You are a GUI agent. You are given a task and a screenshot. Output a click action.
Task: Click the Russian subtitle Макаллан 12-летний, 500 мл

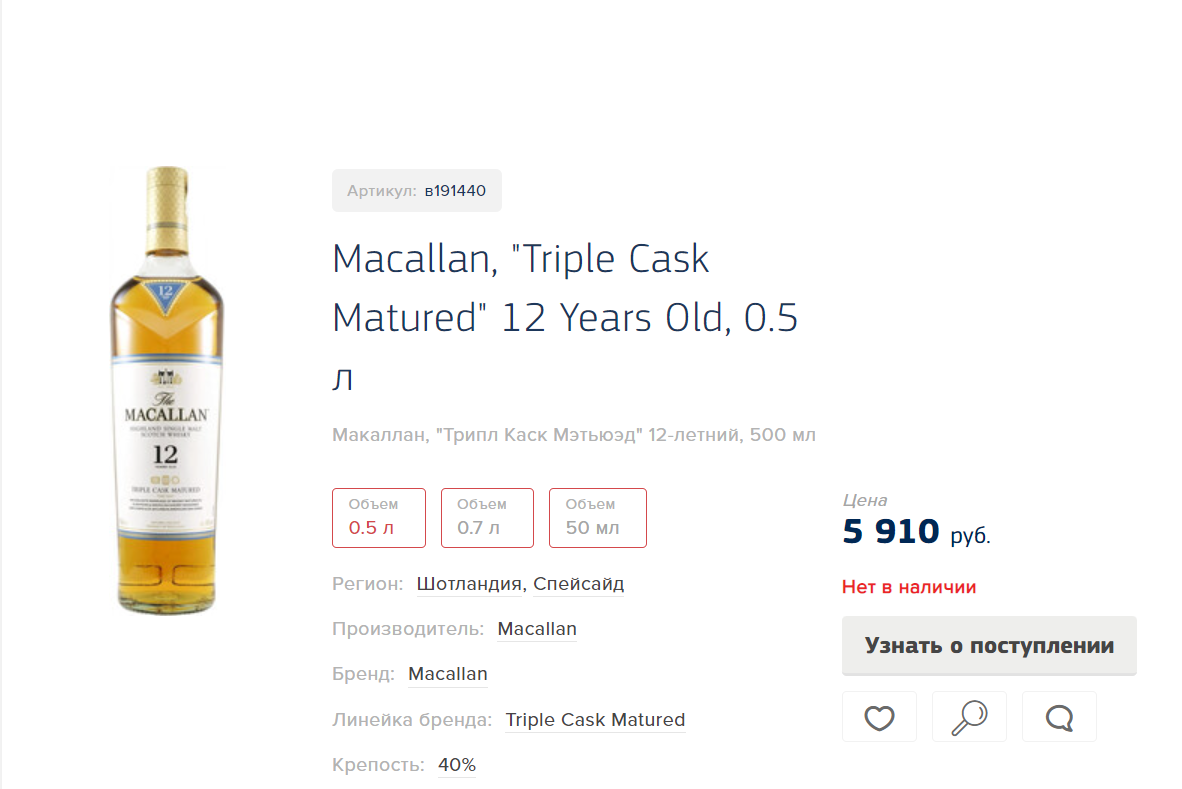coord(574,436)
